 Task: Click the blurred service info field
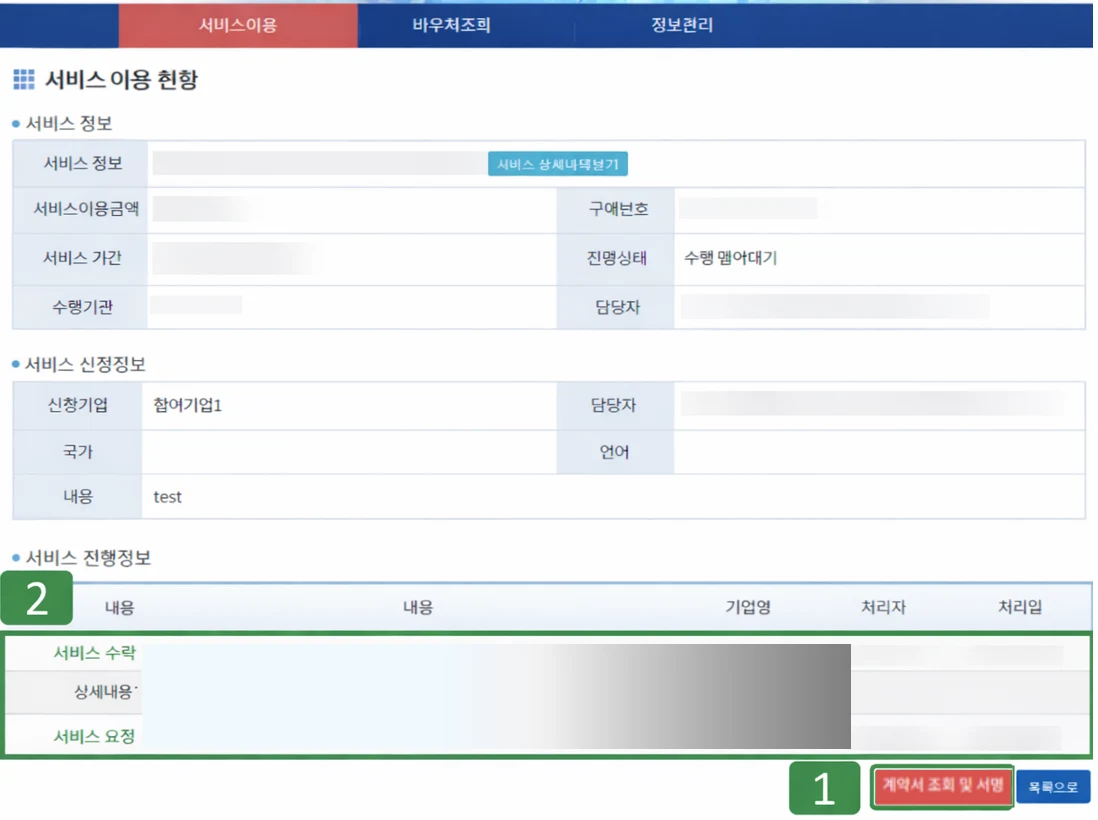(x=319, y=163)
